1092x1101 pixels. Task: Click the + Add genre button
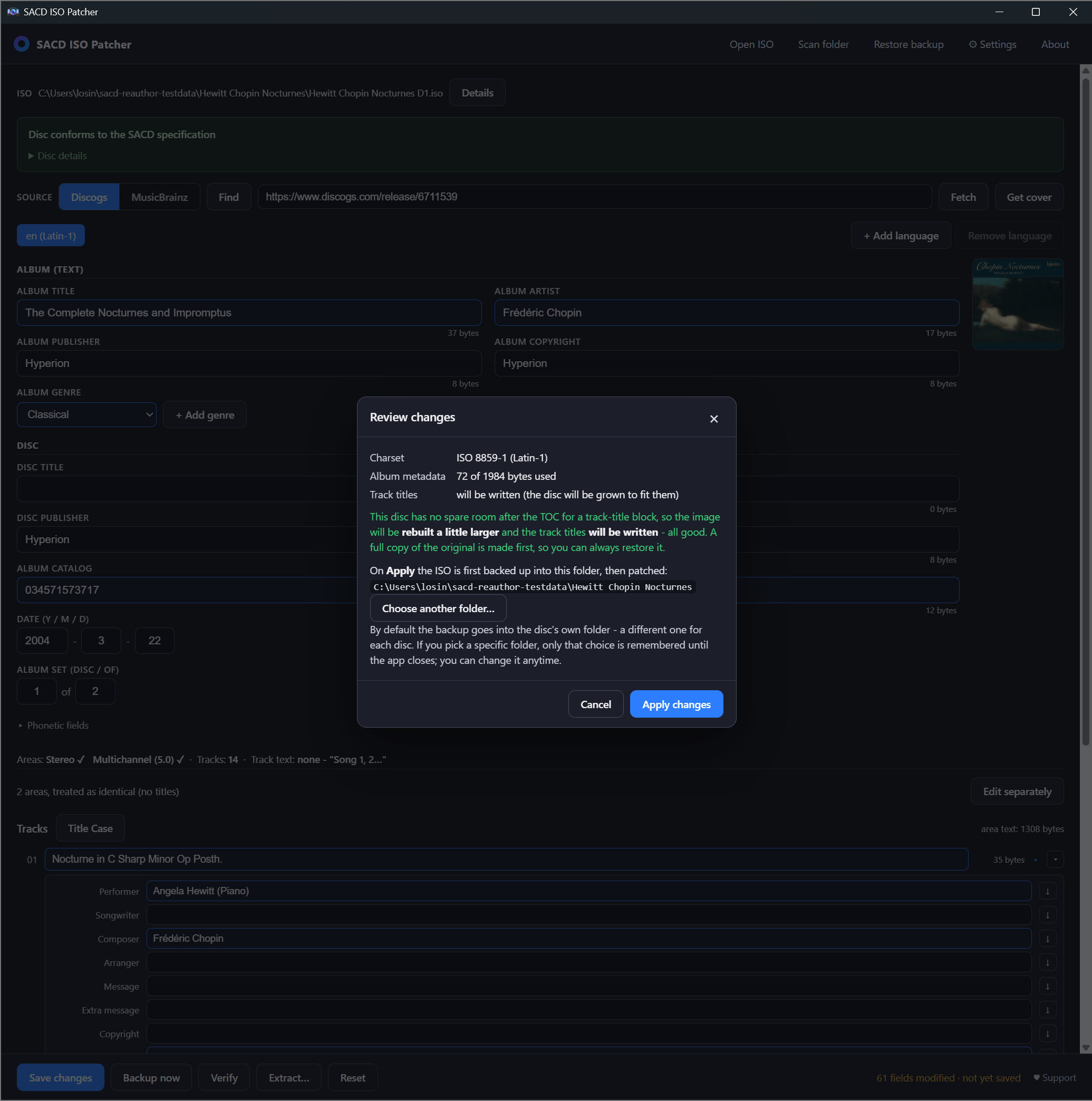205,415
